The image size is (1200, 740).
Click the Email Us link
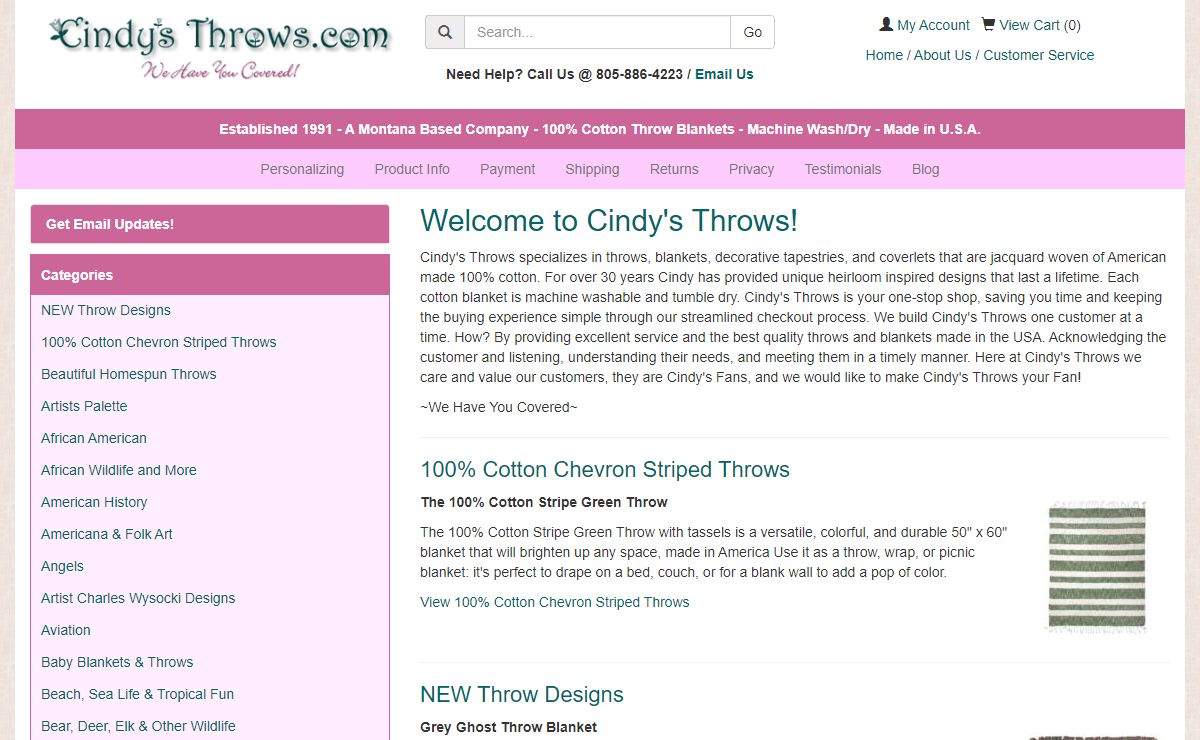724,74
